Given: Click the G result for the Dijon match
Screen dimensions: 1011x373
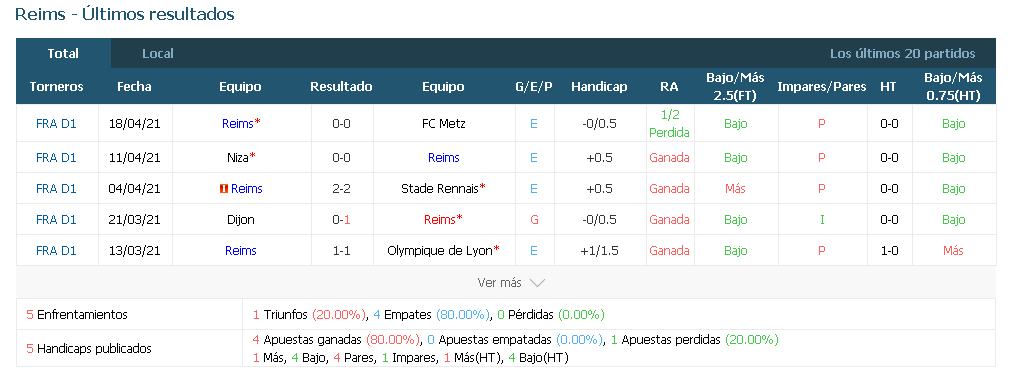Looking at the screenshot, I should point(534,220).
